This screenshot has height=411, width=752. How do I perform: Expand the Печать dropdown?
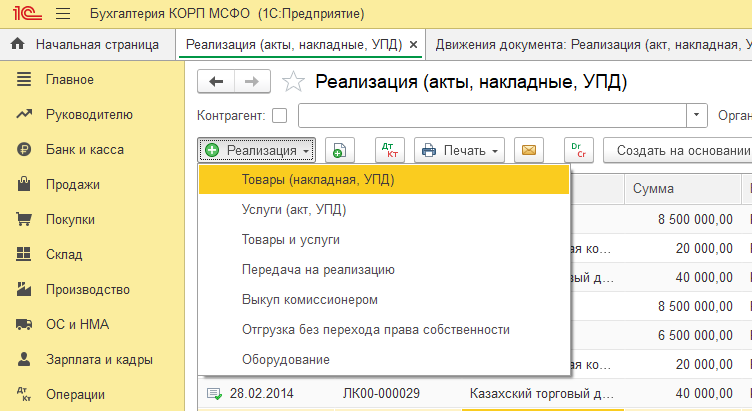[x=495, y=151]
